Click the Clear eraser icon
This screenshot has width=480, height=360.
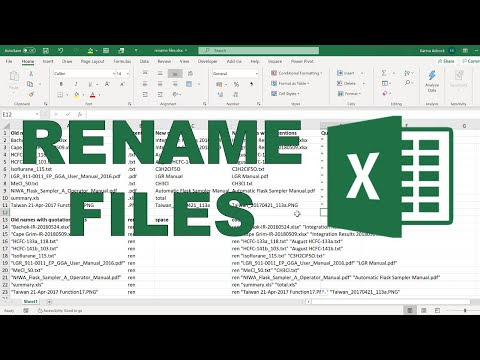pyautogui.click(x=385, y=94)
